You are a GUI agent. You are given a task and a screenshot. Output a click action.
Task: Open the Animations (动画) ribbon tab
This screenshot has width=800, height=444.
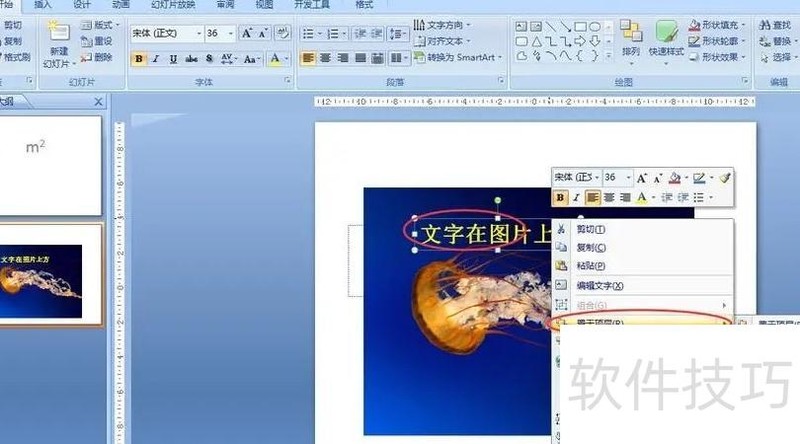tap(120, 5)
